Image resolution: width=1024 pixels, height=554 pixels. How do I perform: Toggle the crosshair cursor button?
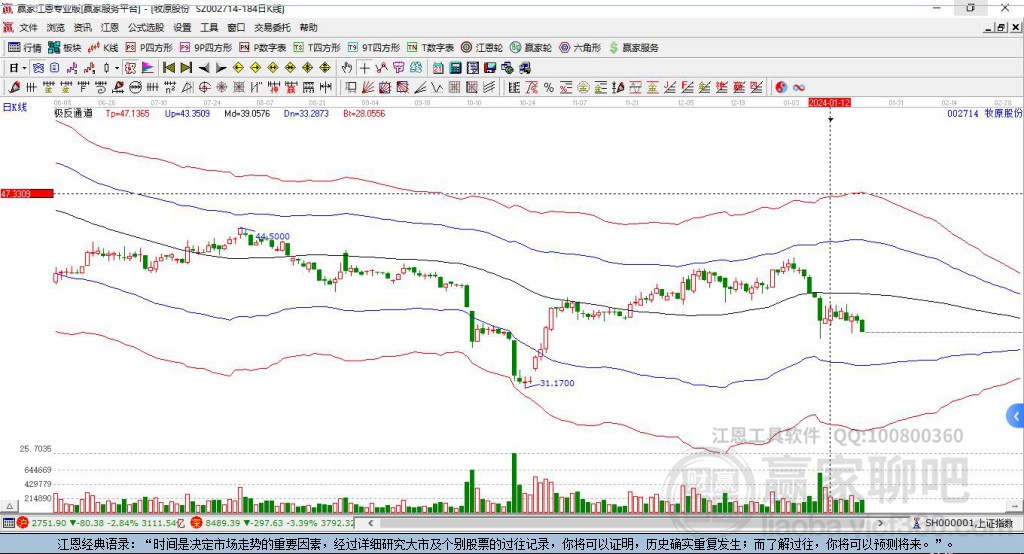(364, 68)
